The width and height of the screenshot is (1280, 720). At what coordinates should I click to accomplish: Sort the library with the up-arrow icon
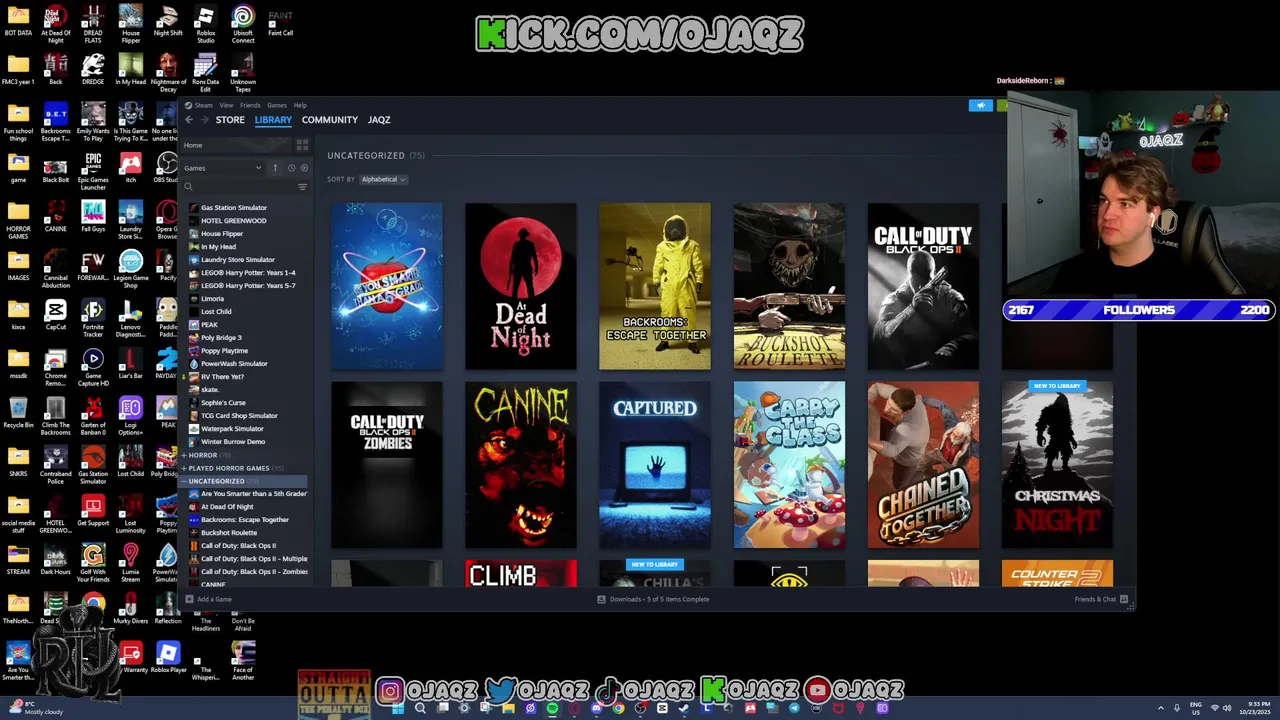tap(275, 168)
